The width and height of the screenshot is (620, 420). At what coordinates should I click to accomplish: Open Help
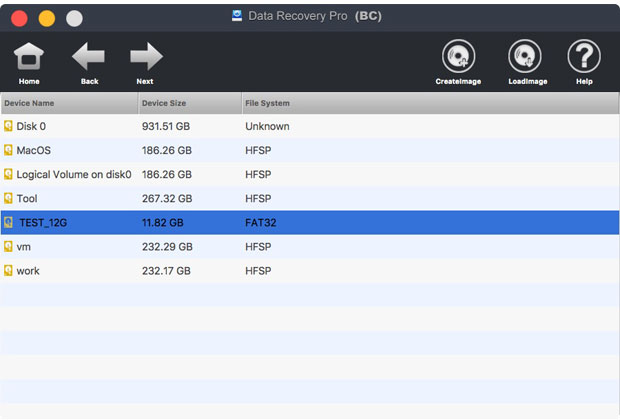584,62
